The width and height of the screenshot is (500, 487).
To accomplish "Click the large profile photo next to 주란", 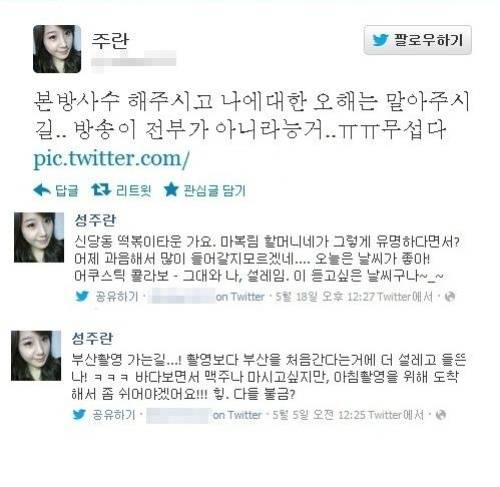I will 57,49.
